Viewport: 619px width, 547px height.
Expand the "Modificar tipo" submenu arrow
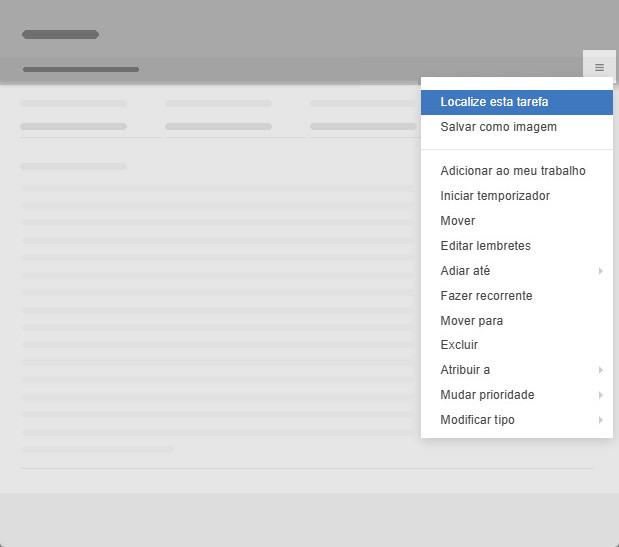click(x=600, y=420)
